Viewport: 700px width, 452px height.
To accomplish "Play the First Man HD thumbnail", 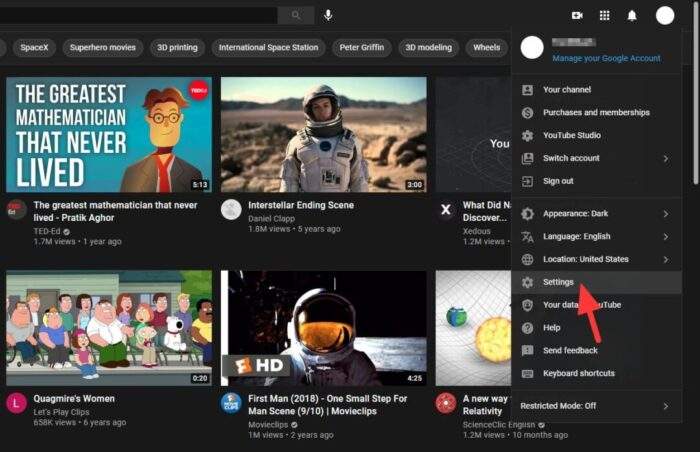I will pyautogui.click(x=324, y=328).
